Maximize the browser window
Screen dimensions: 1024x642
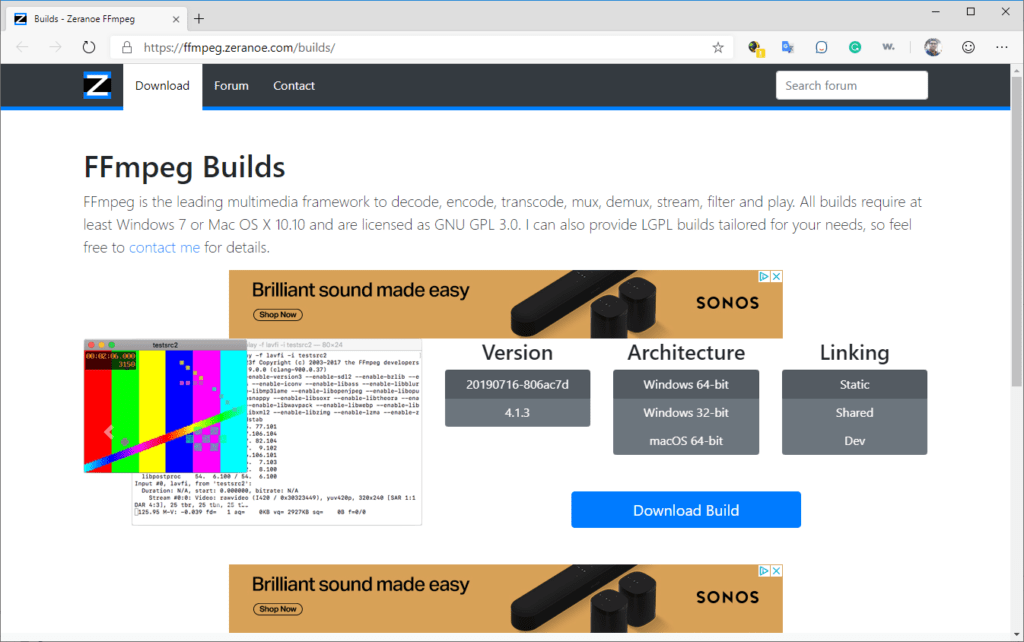[970, 12]
